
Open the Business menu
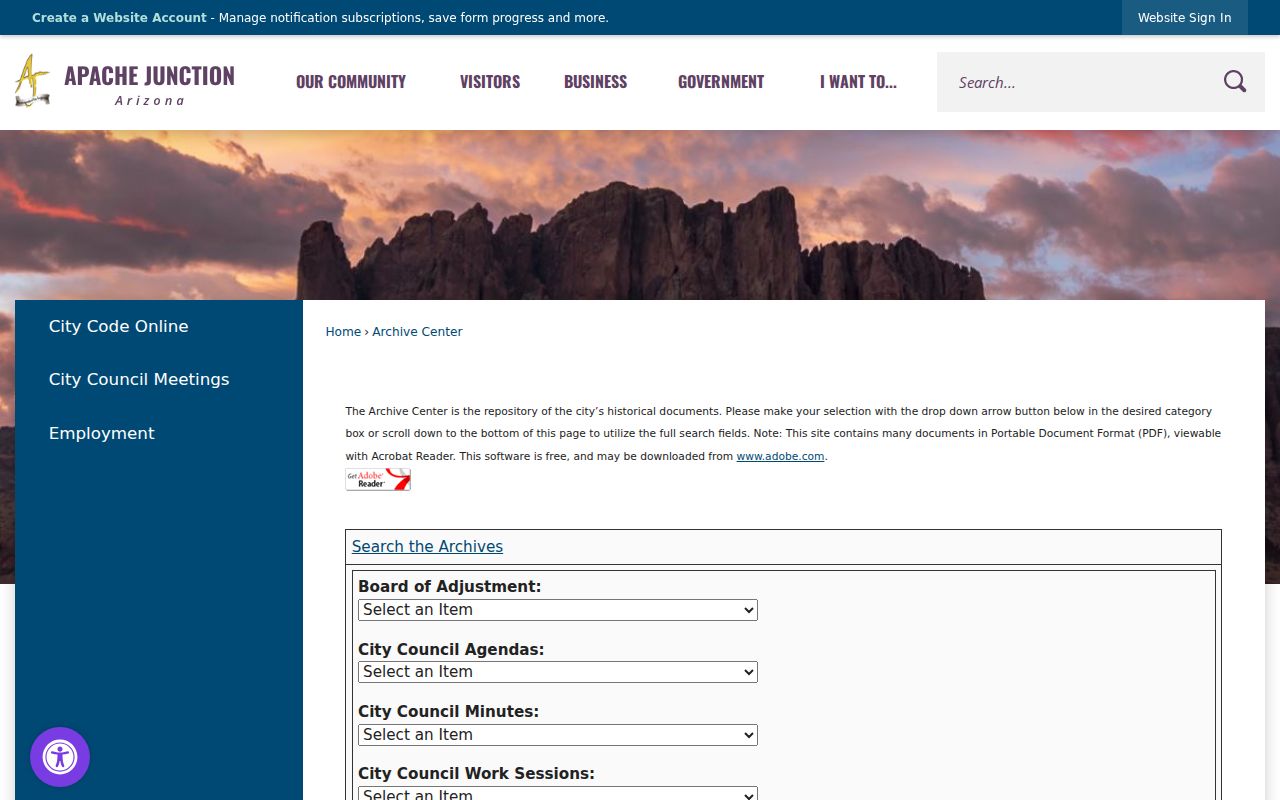[x=595, y=82]
